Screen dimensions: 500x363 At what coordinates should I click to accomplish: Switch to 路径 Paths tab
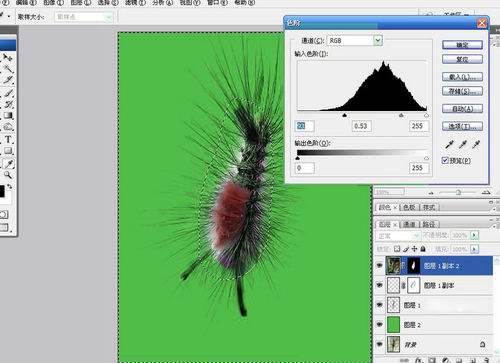[x=429, y=224]
